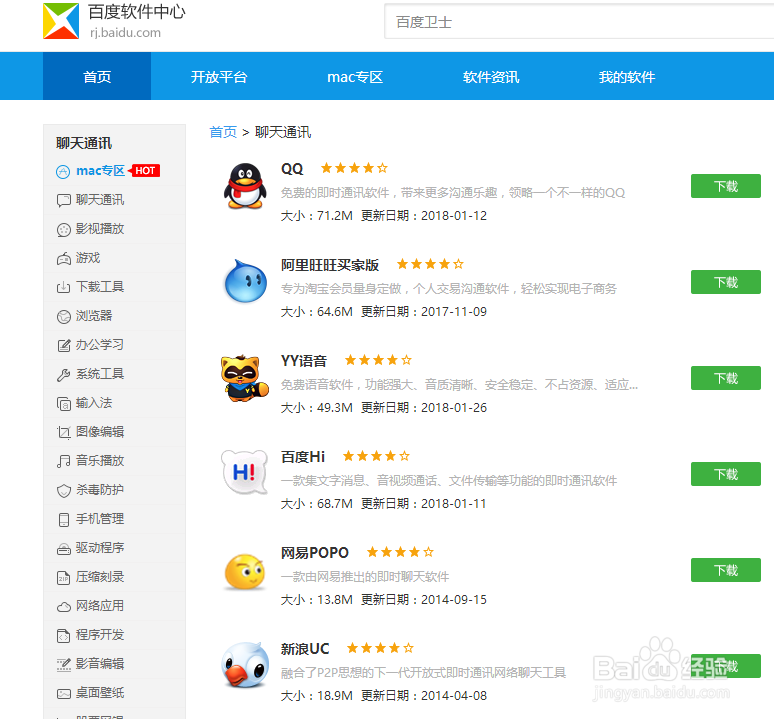Click the YY语音 star rating
774x719 pixels.
click(378, 360)
